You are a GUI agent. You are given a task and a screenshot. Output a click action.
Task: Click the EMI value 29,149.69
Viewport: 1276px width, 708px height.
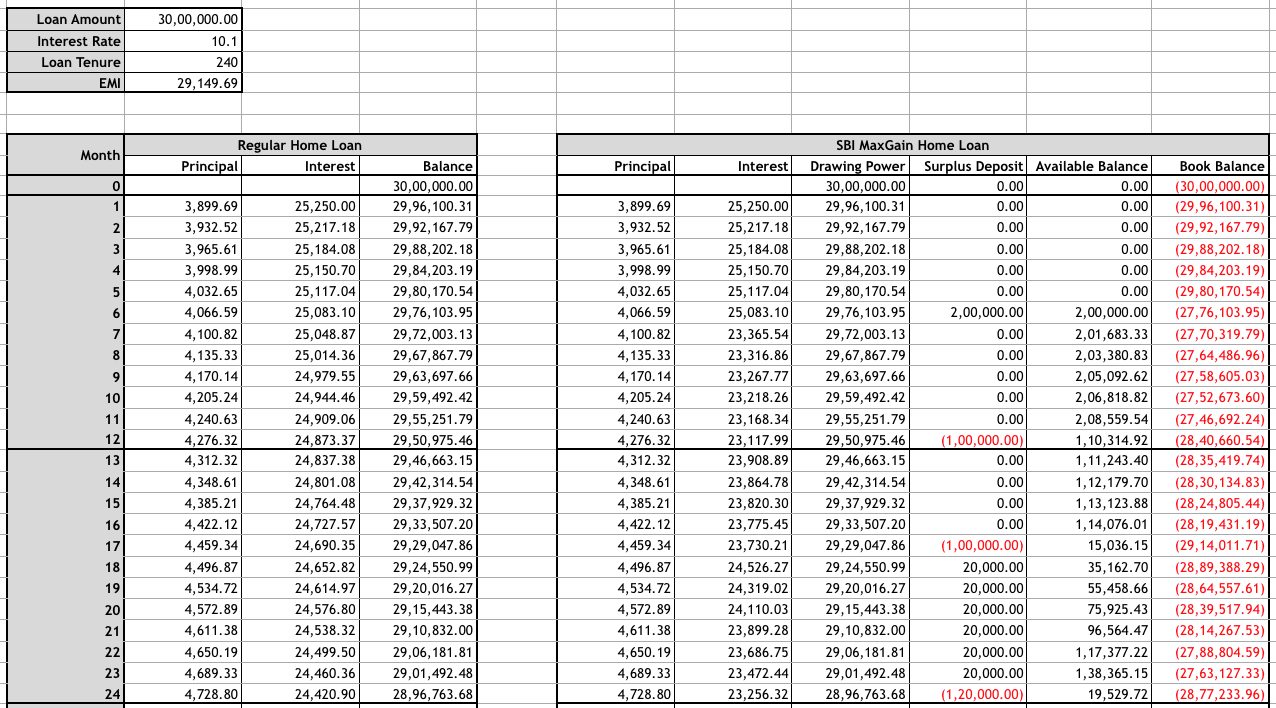click(183, 83)
